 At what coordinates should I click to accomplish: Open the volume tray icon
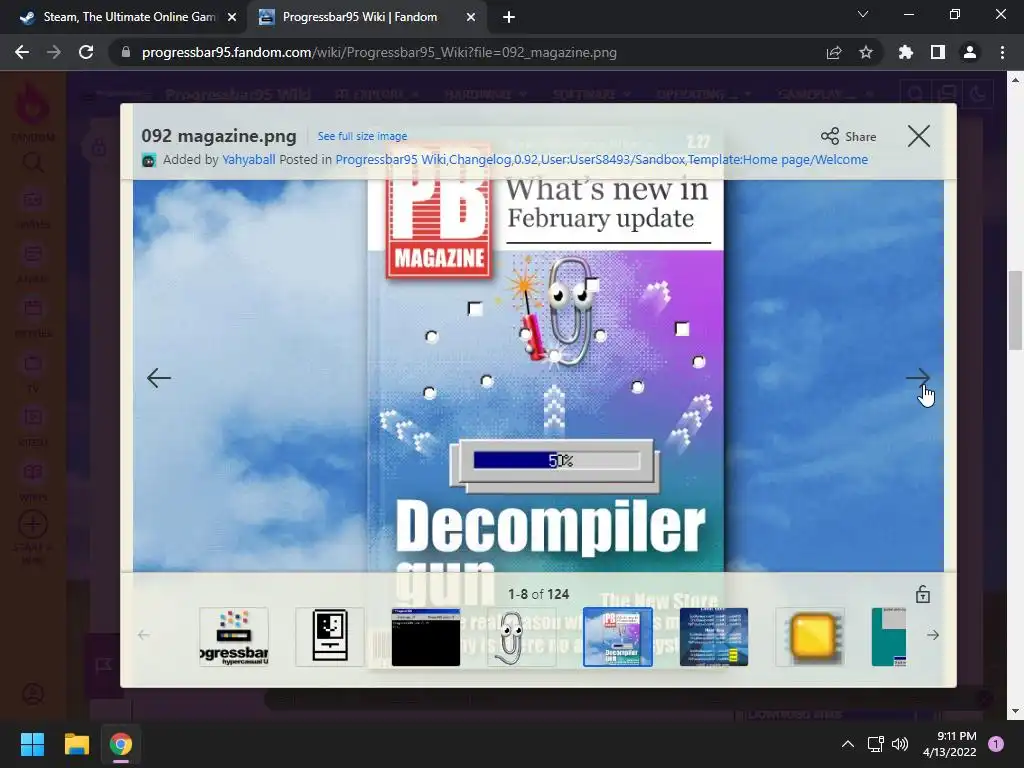pyautogui.click(x=900, y=744)
